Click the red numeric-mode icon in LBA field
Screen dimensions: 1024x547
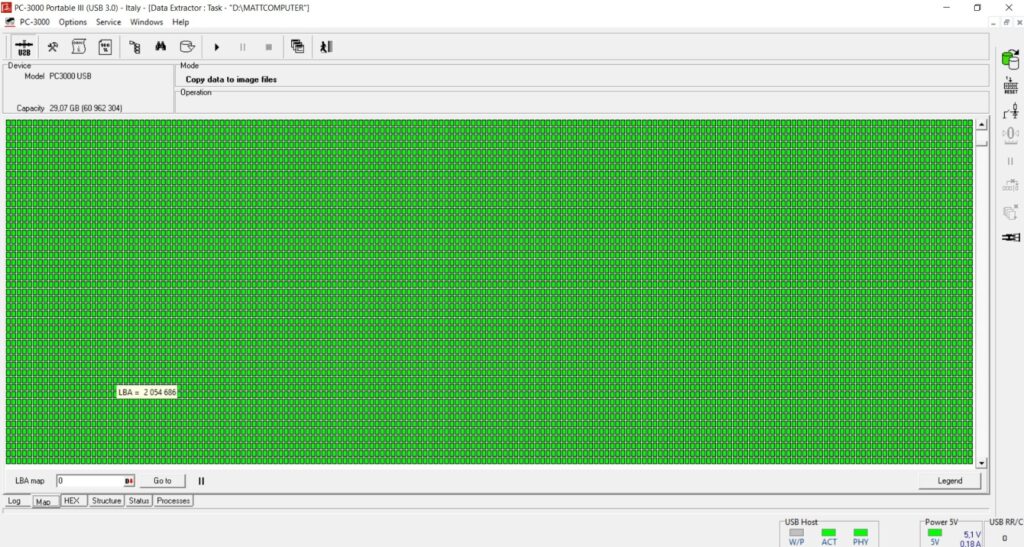tap(129, 481)
